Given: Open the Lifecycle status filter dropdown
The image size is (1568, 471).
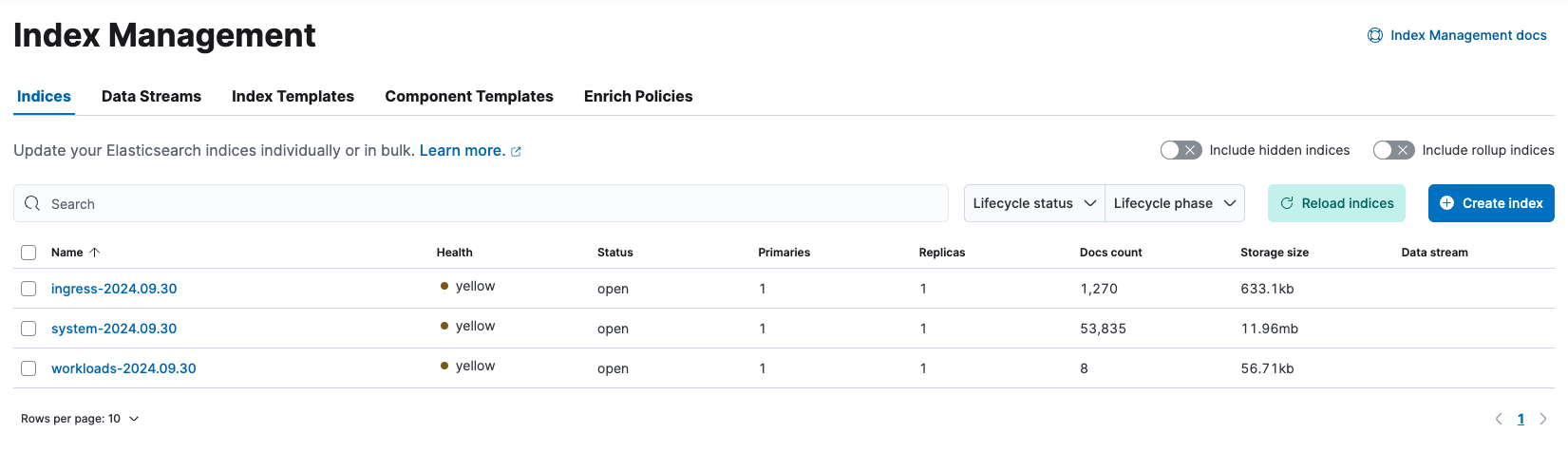Looking at the screenshot, I should (x=1034, y=203).
